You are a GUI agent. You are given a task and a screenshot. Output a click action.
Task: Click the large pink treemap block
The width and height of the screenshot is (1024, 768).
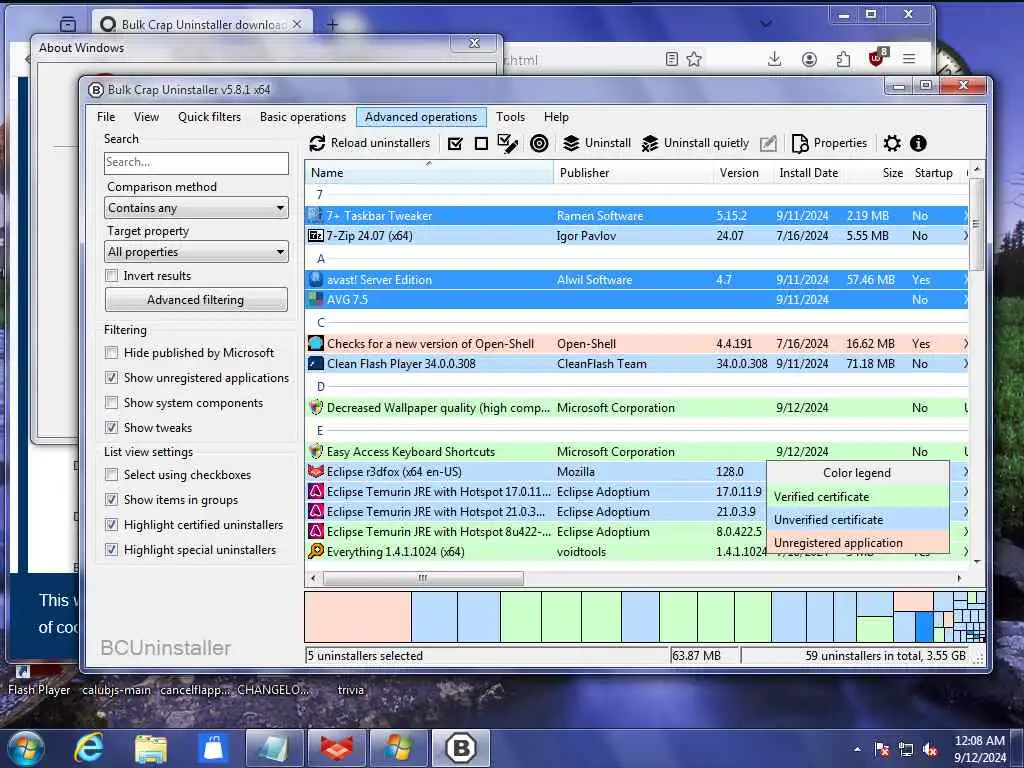(x=358, y=616)
